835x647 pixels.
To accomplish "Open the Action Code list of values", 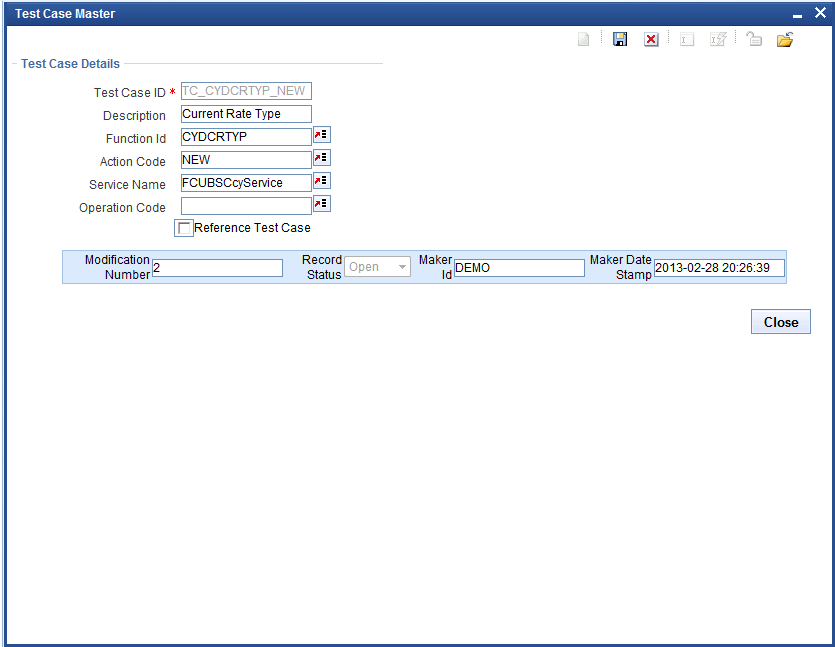I will point(322,158).
